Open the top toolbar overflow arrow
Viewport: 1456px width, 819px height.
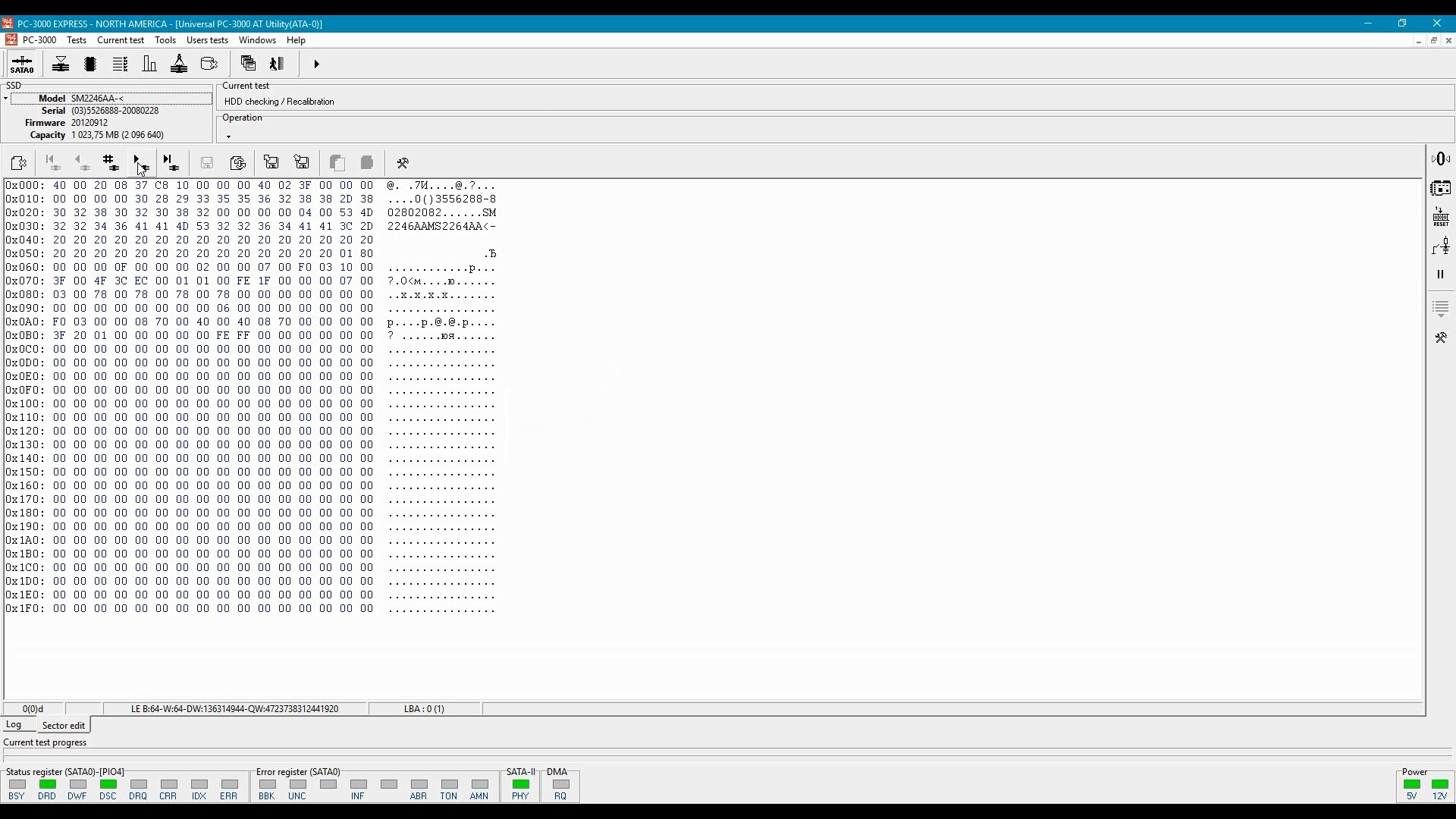[317, 64]
